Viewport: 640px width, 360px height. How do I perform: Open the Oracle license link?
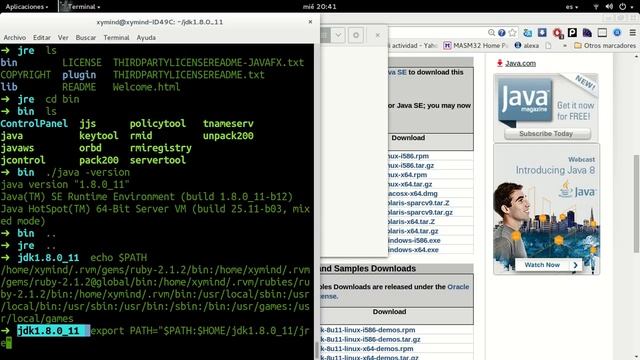458,287
